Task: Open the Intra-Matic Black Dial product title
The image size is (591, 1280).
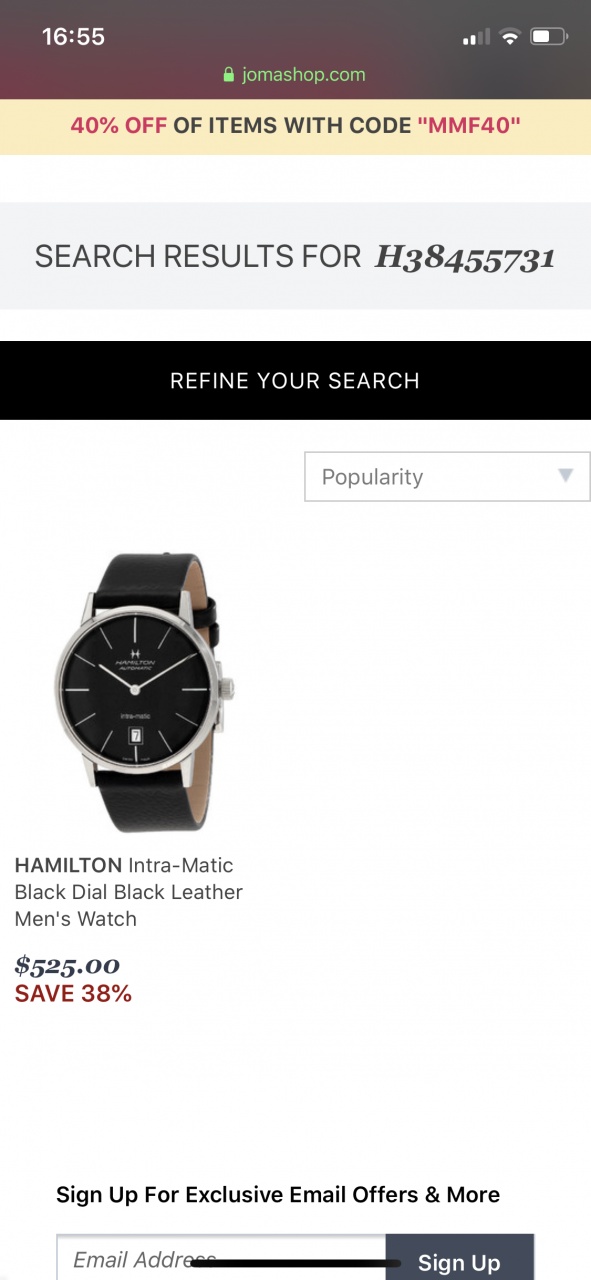Action: [x=129, y=892]
